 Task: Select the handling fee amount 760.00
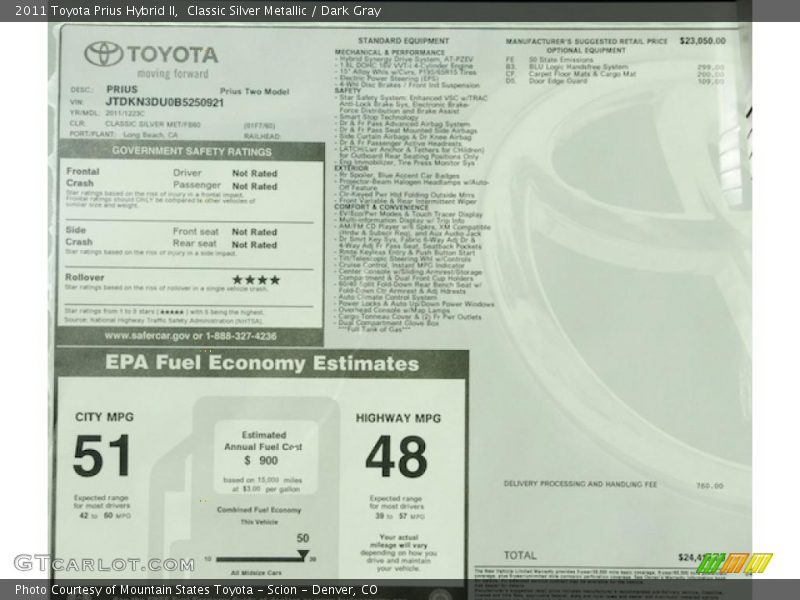click(710, 486)
